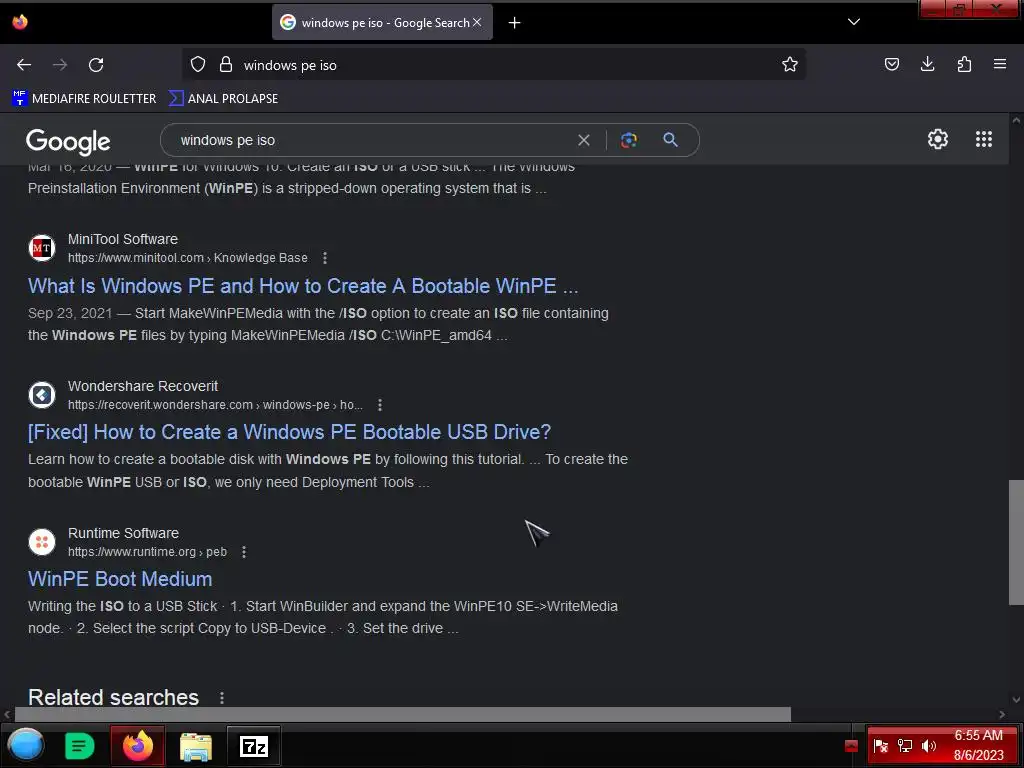This screenshot has width=1024, height=768.
Task: Open the Firefox hamburger application menu
Action: click(x=1000, y=64)
